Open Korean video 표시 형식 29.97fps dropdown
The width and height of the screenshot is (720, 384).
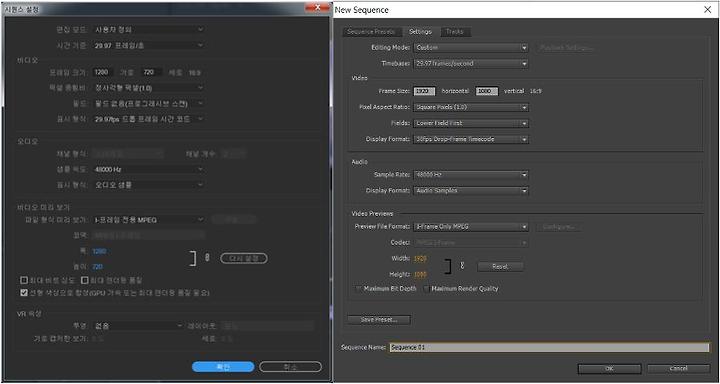[148, 119]
